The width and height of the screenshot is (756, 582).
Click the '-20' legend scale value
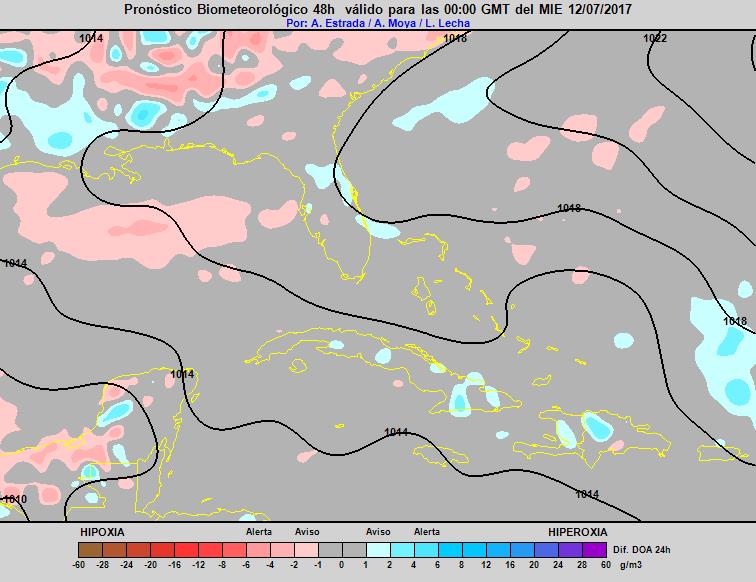pos(151,565)
